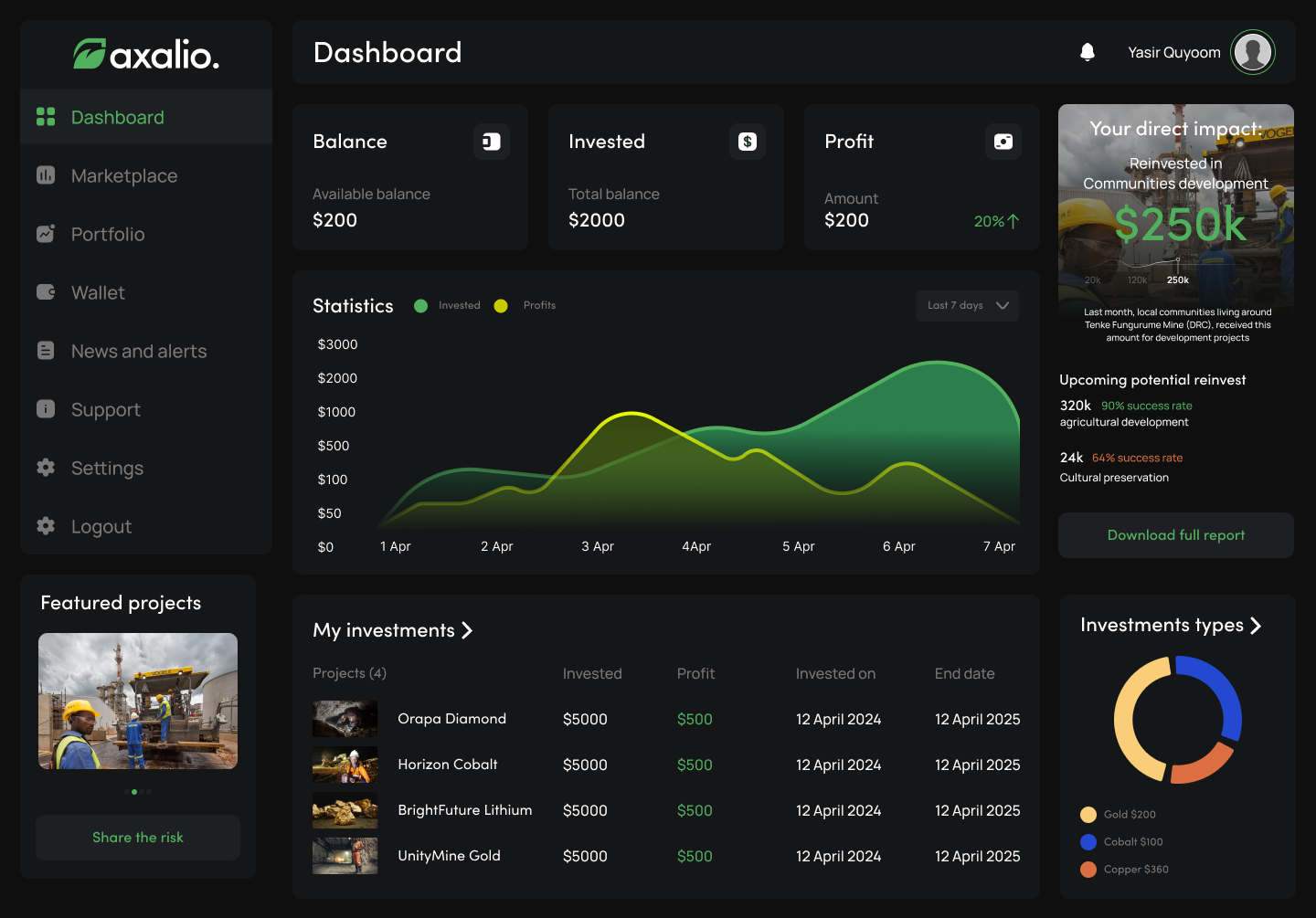
Task: Click the Support info icon in sidebar
Action: click(46, 409)
